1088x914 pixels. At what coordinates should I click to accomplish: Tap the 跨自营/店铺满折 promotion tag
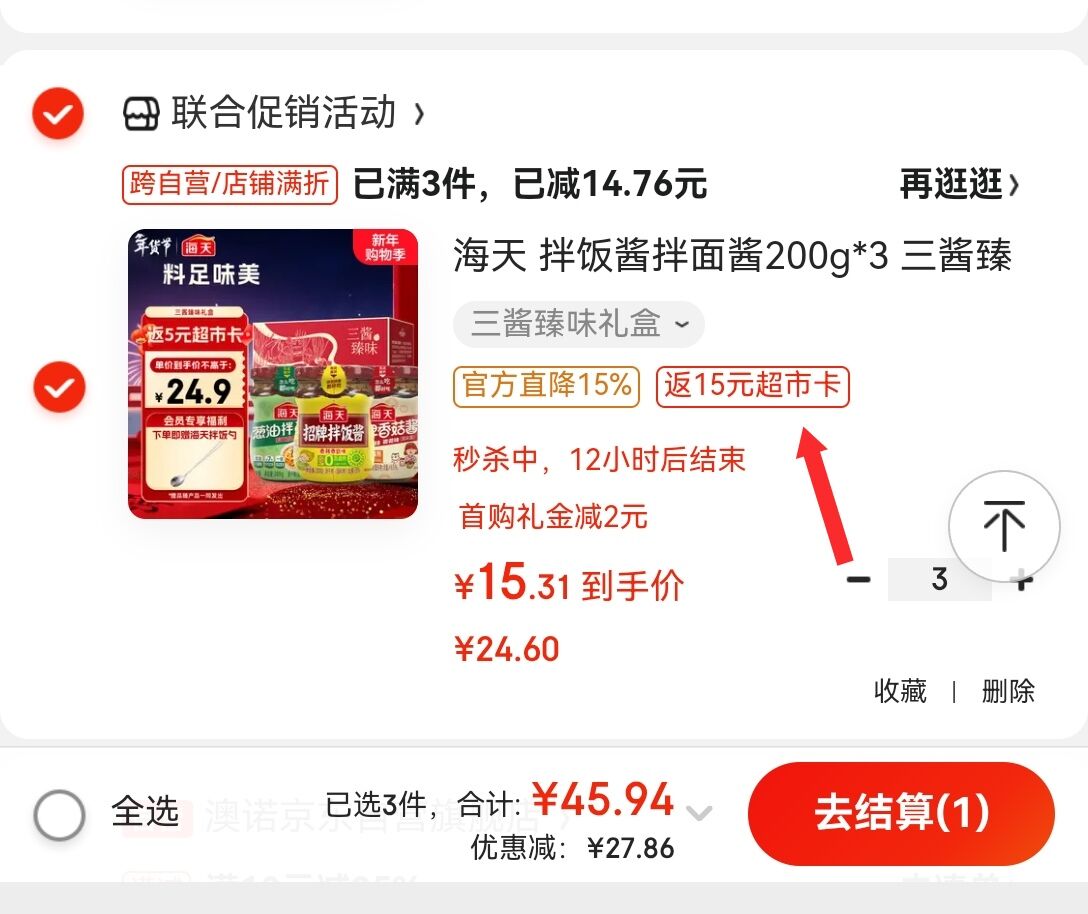(230, 185)
